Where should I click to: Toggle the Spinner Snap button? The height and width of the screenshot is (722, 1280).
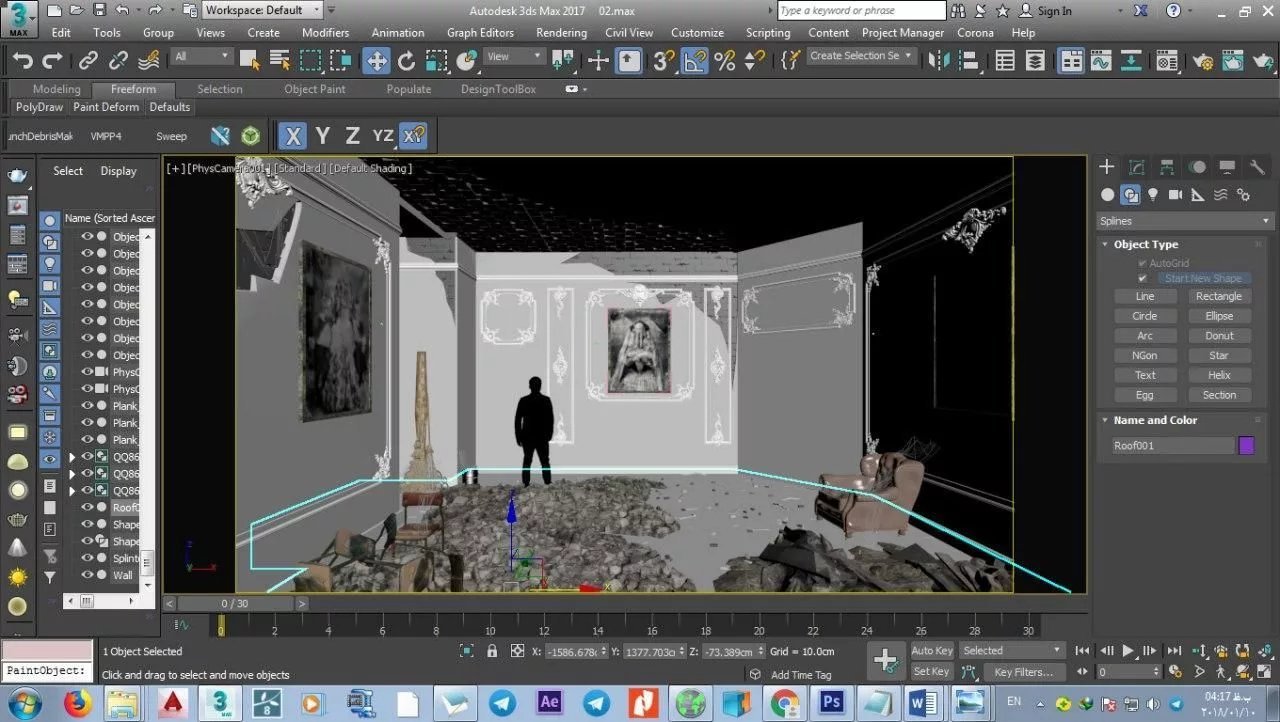pos(754,61)
